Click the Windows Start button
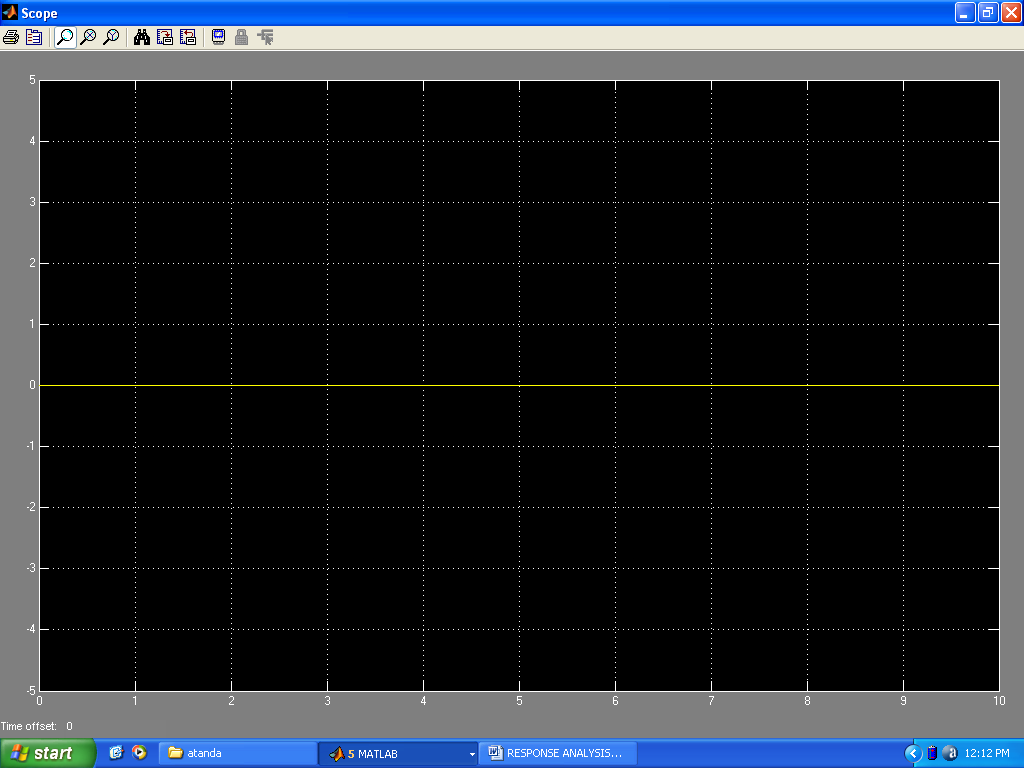Image resolution: width=1024 pixels, height=768 pixels. pos(47,753)
